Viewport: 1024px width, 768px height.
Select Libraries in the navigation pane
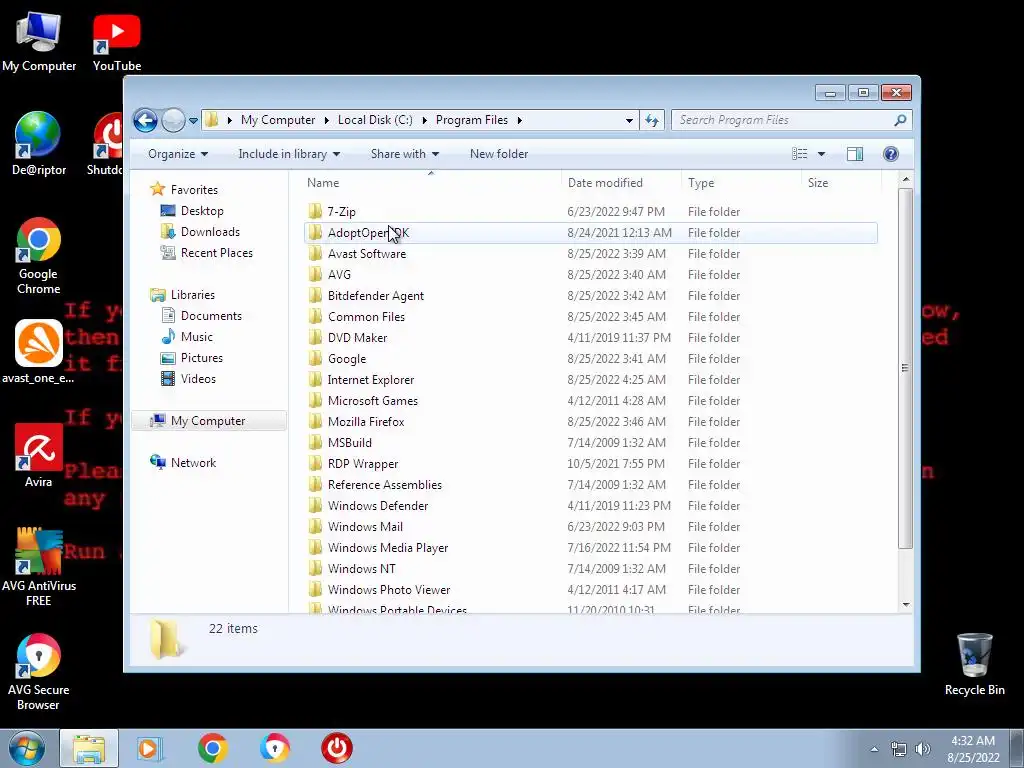[x=193, y=295]
